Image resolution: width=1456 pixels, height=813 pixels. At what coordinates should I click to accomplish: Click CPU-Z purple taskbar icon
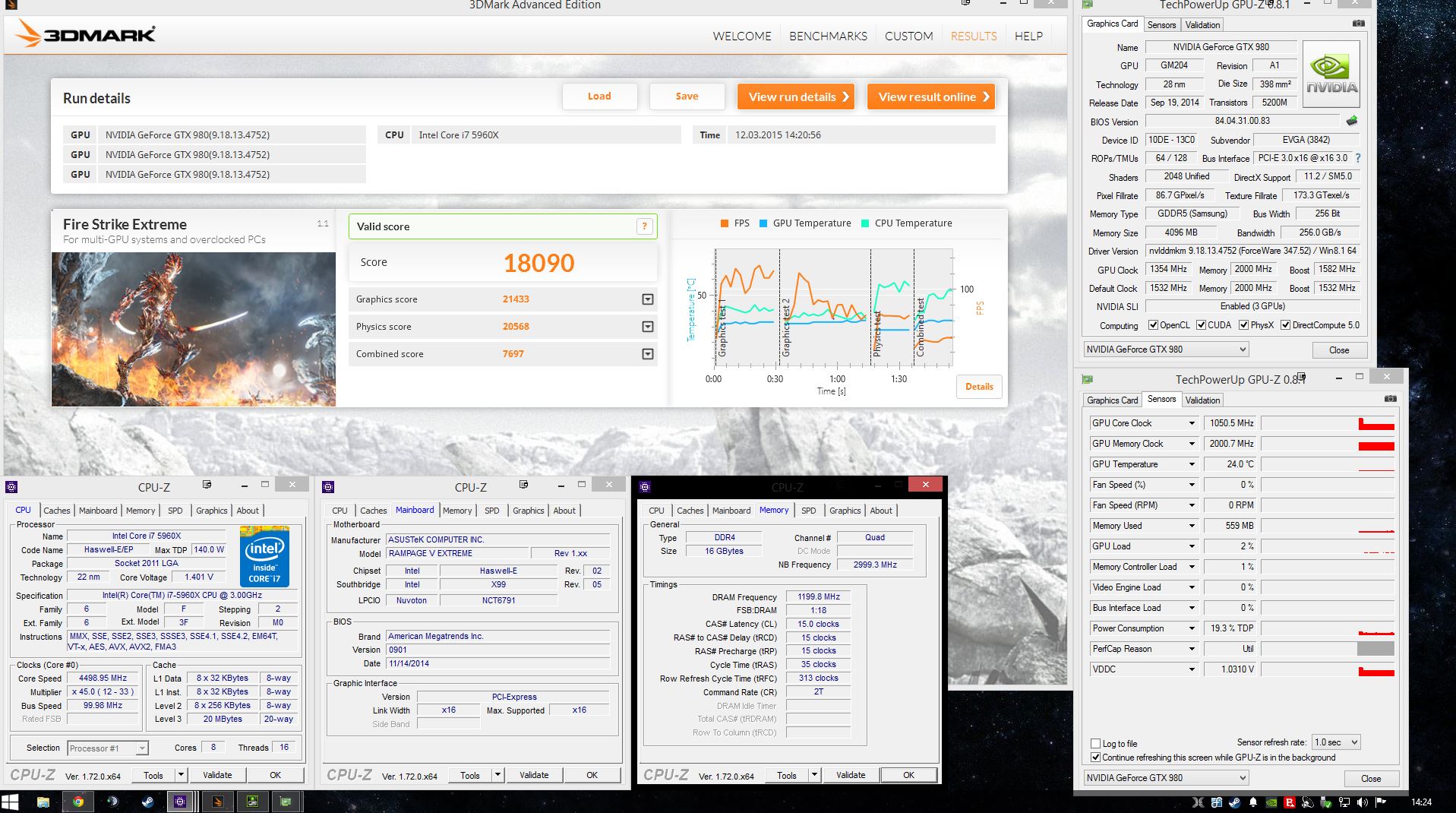[x=180, y=801]
